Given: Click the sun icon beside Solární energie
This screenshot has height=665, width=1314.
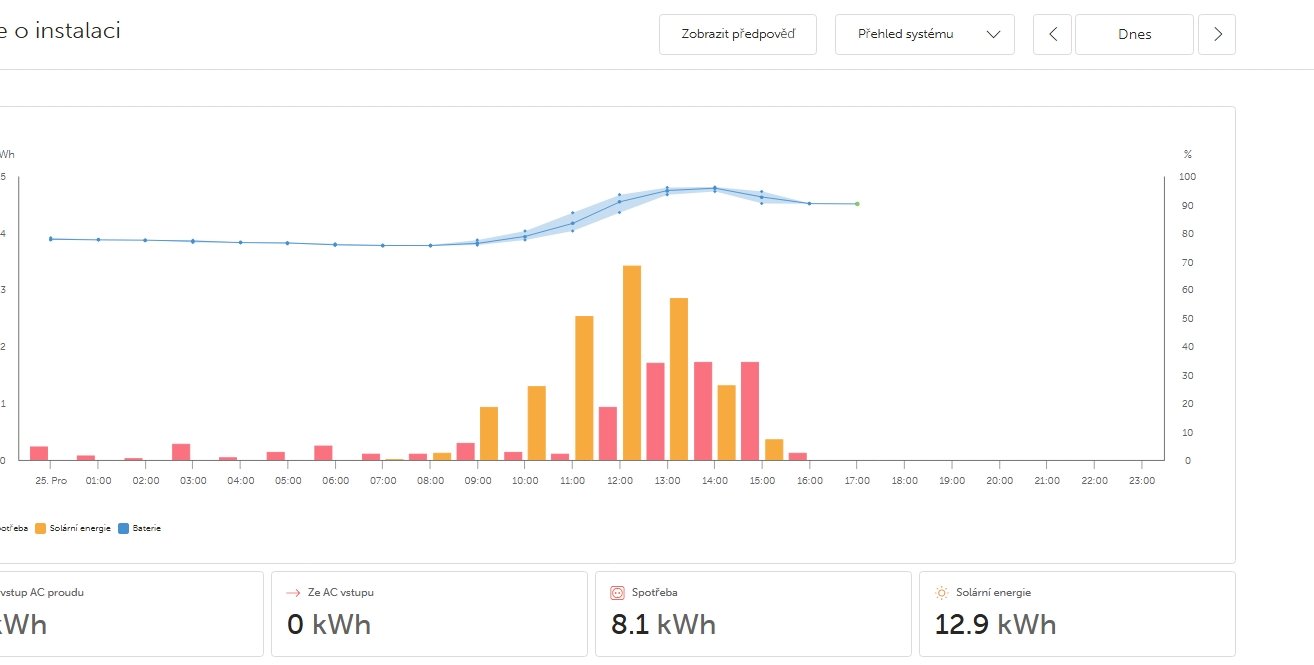Looking at the screenshot, I should click(x=941, y=592).
